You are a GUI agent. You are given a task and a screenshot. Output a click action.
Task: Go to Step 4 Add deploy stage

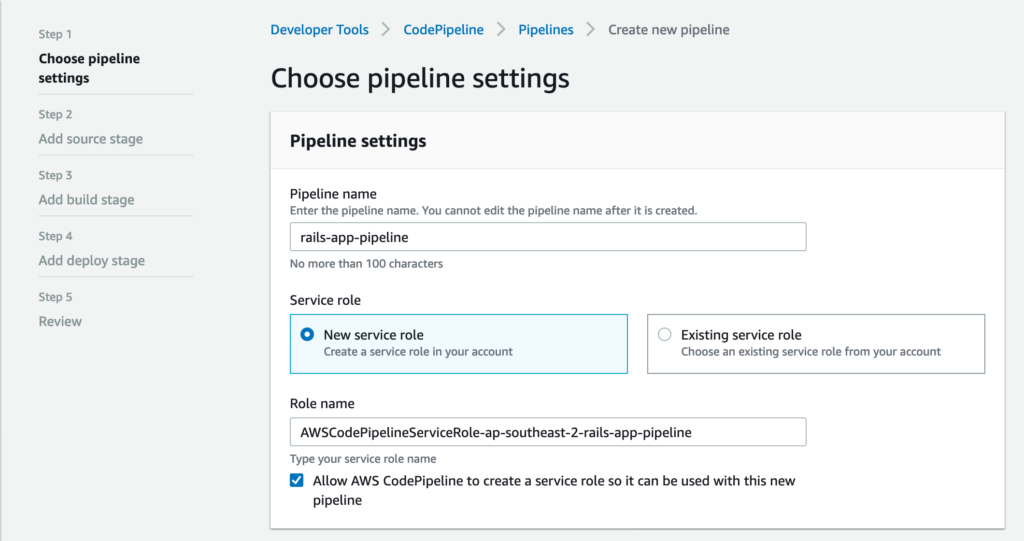(x=91, y=260)
